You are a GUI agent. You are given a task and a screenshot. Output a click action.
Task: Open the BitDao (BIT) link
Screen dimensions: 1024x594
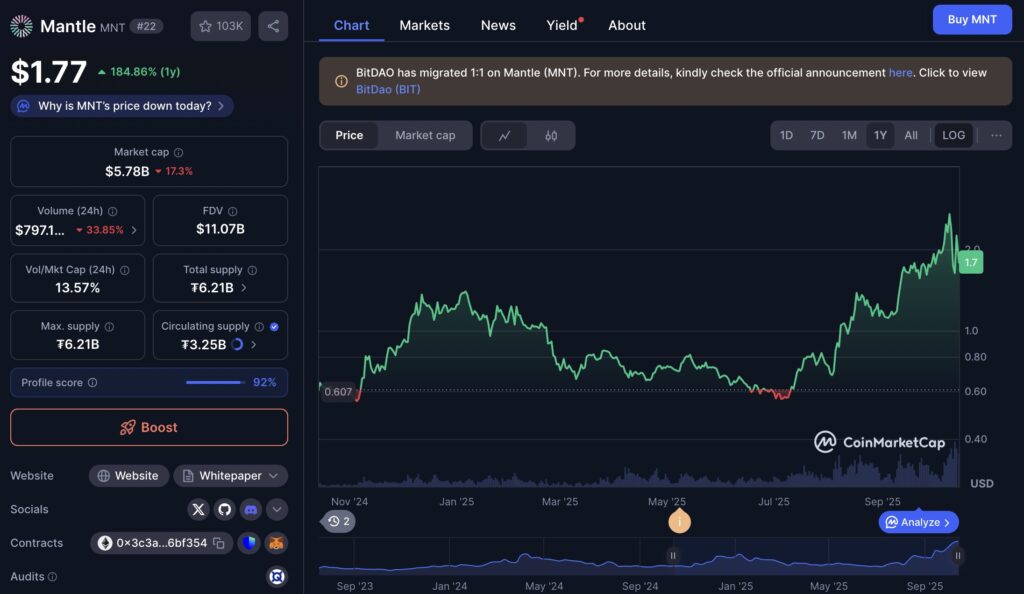[x=388, y=89]
